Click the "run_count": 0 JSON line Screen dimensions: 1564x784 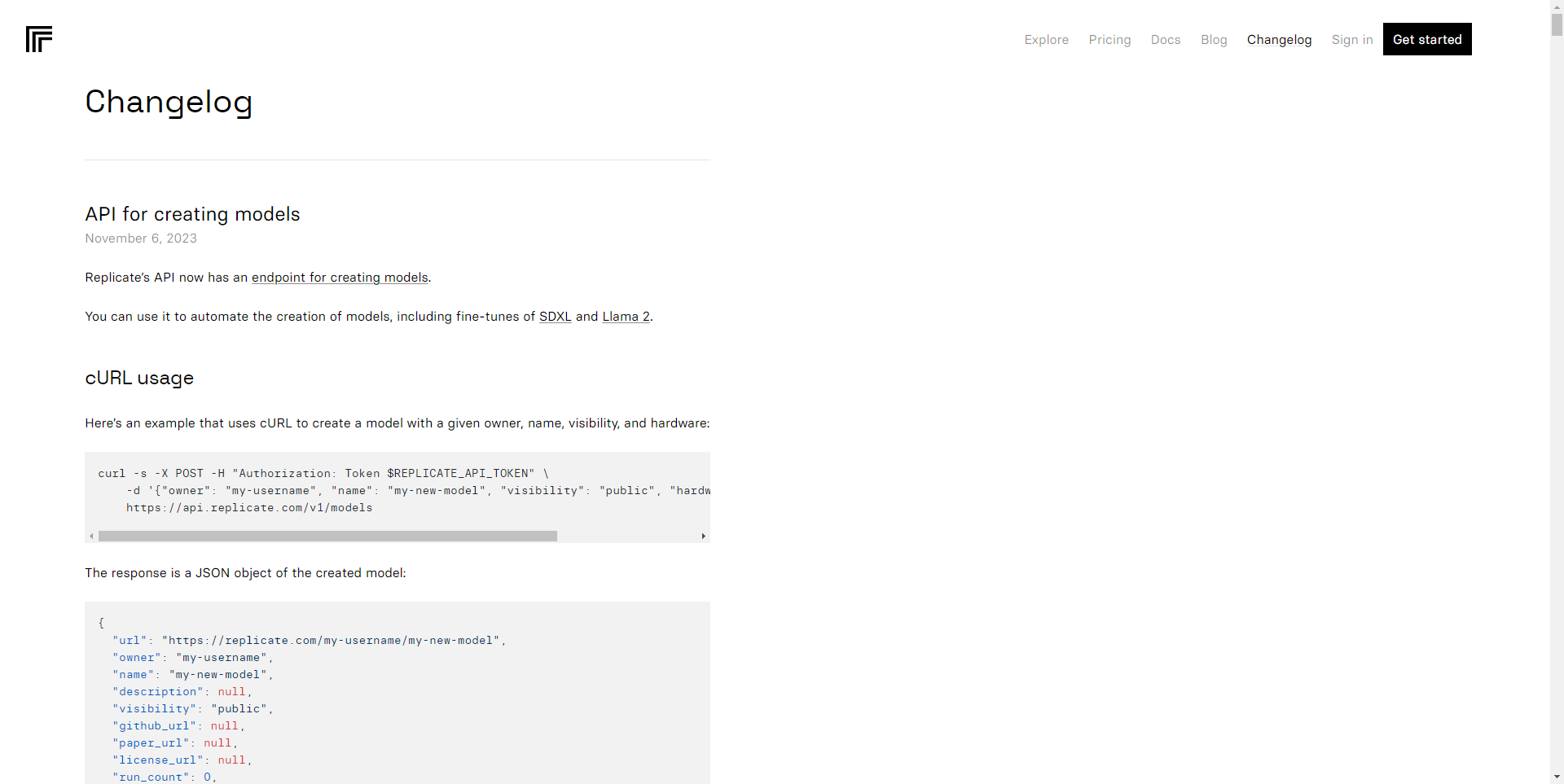tap(165, 777)
